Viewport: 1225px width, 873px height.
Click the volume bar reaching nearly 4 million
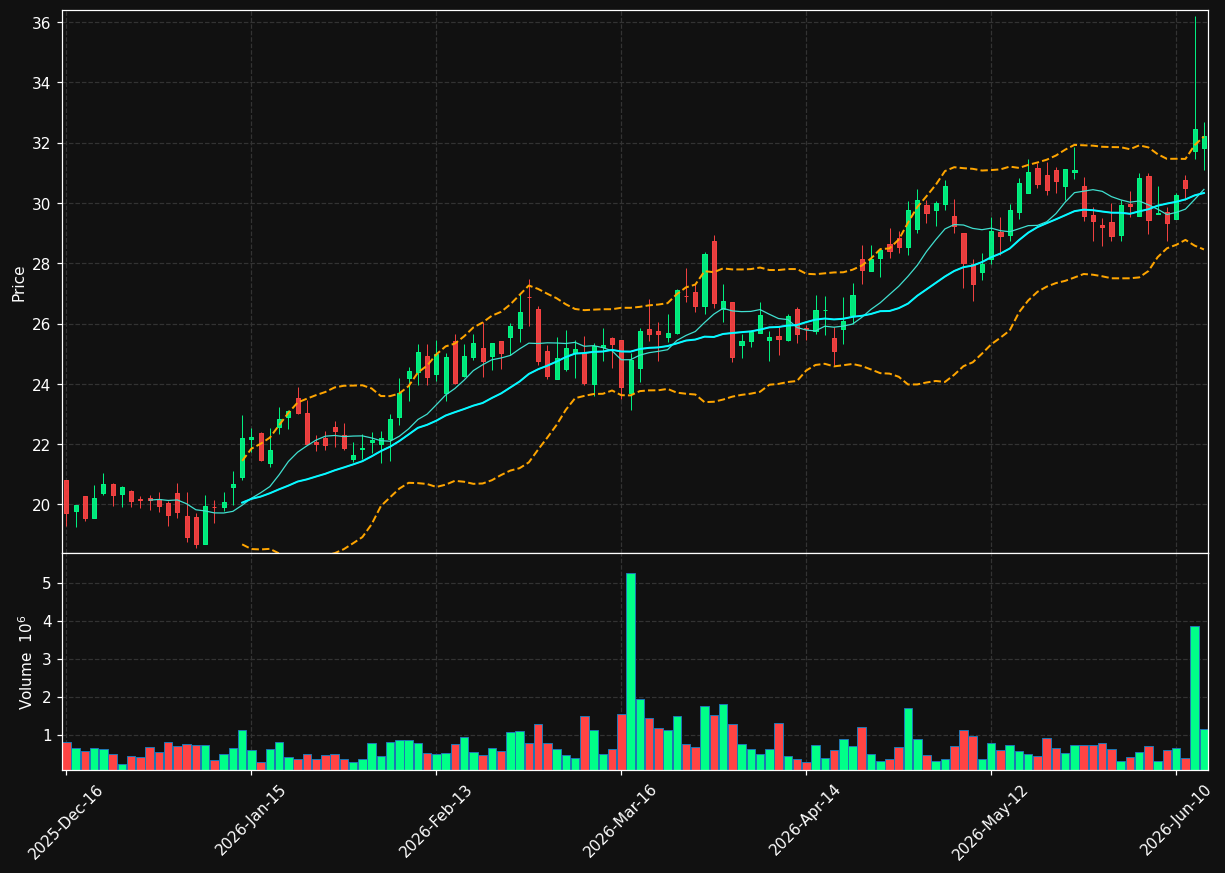point(1195,698)
